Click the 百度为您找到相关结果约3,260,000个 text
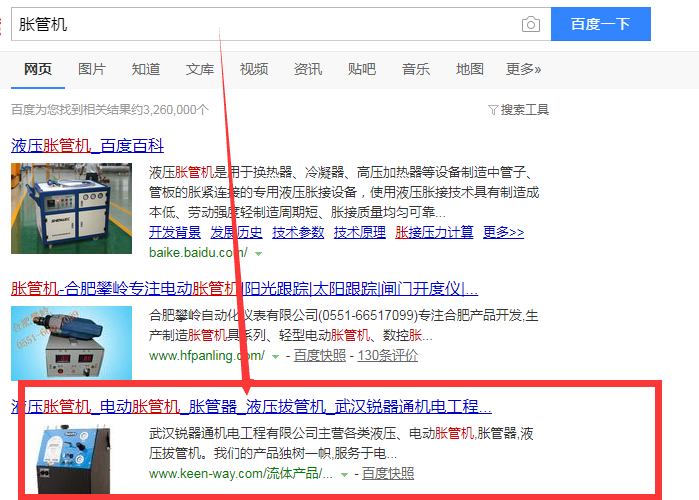Screen dimensions: 699x500 tap(110, 110)
